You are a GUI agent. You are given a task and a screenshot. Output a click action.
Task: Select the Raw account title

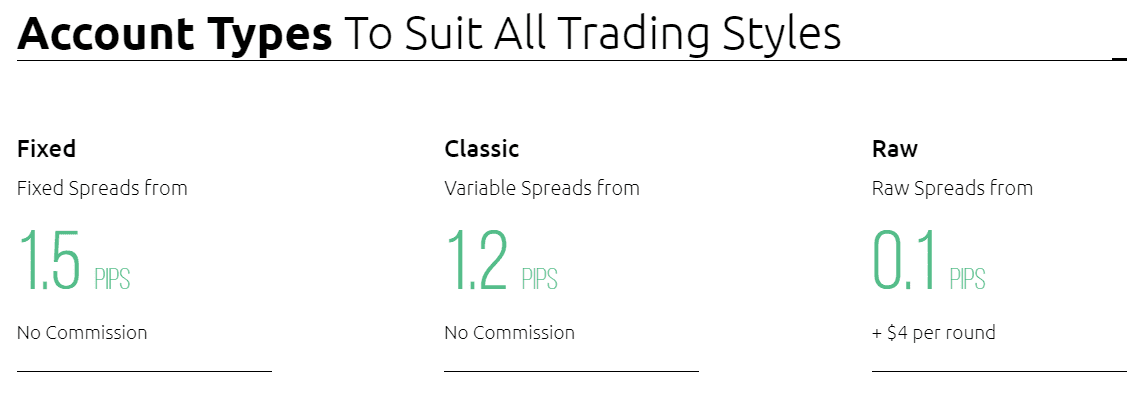[x=895, y=149]
